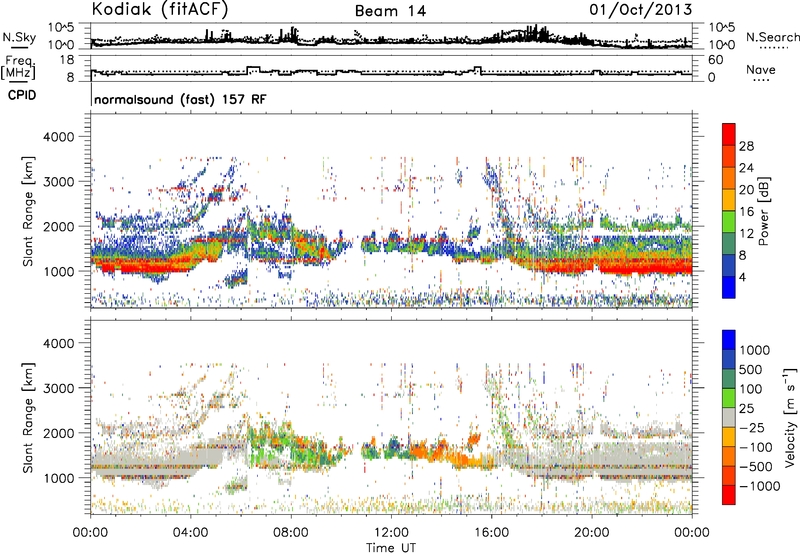Click the 'Nave' legend label
This screenshot has height=554, width=800.
(x=761, y=69)
